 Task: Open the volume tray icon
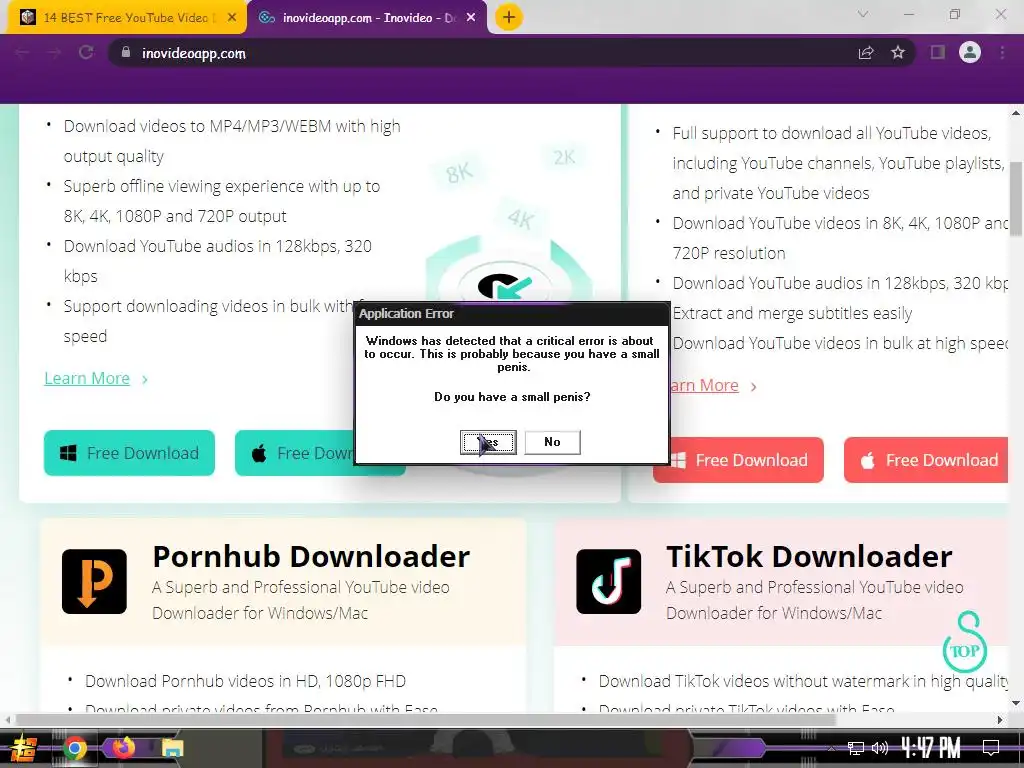tap(880, 748)
